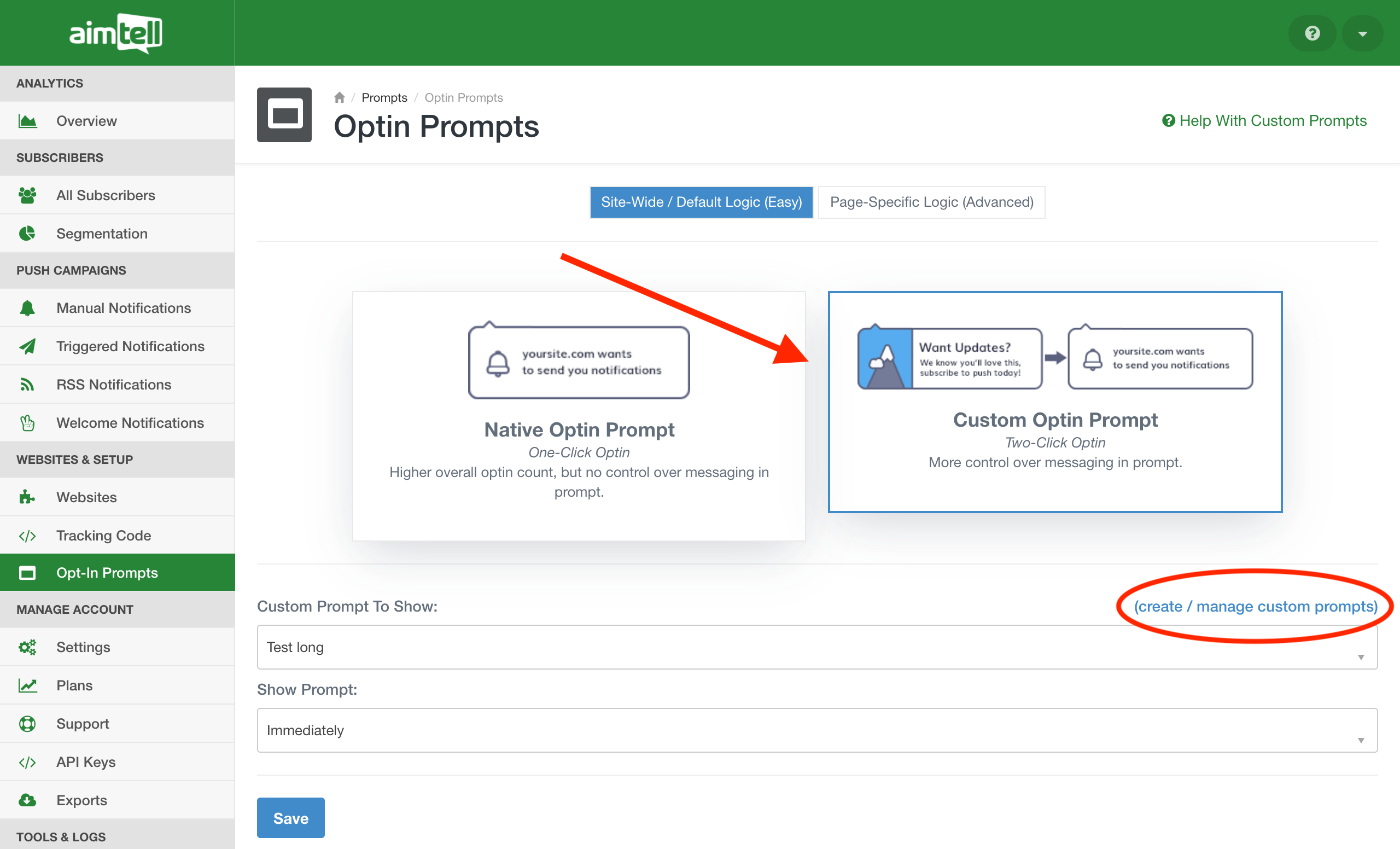Expand the Show Prompt dropdown

[x=816, y=730]
